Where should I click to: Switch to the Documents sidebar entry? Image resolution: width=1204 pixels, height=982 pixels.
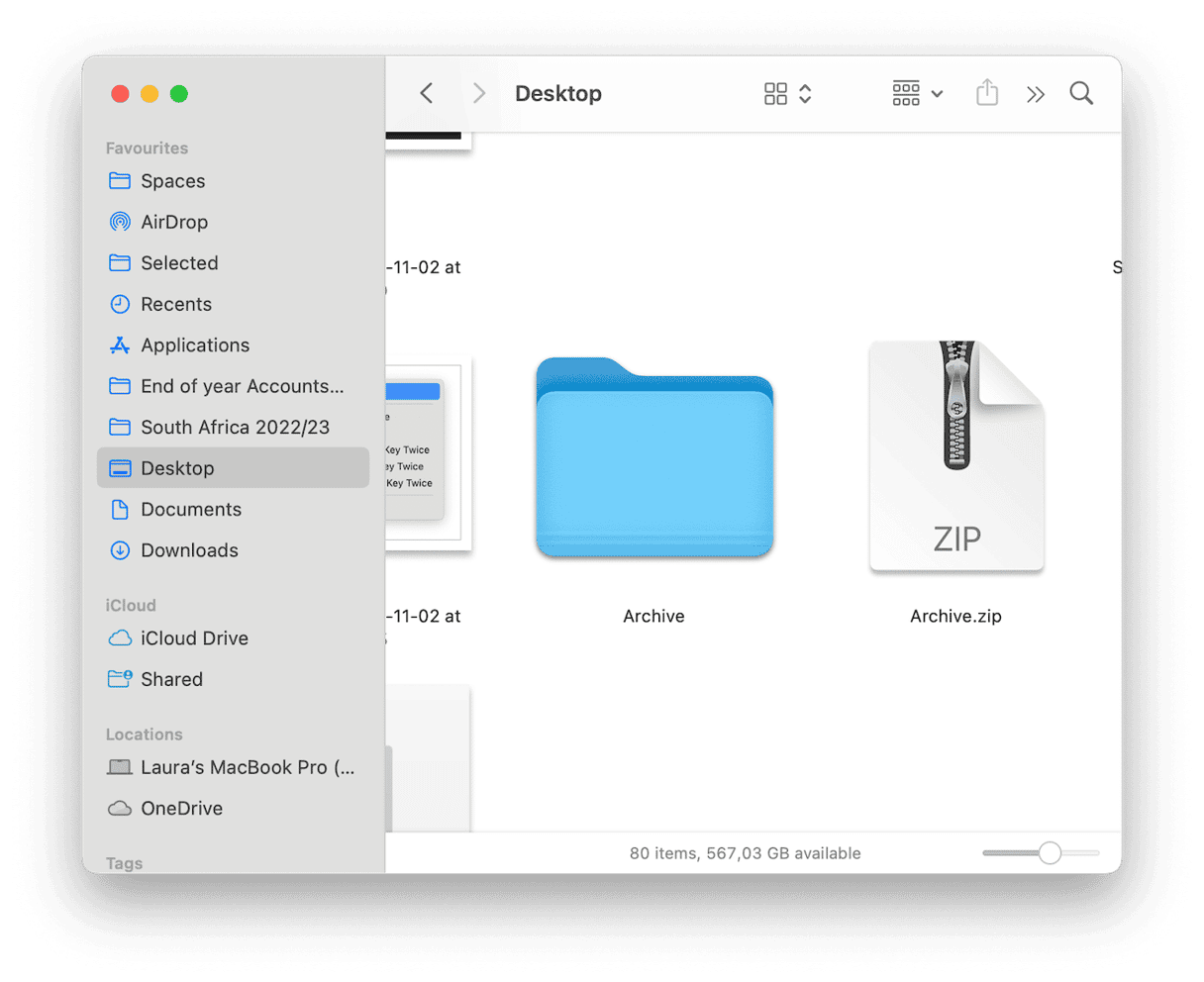(x=191, y=509)
